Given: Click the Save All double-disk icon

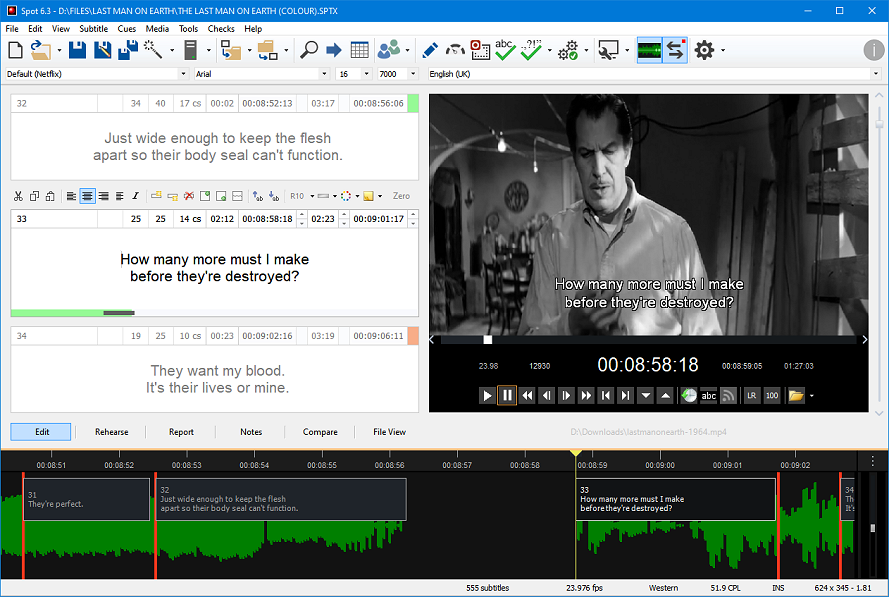Looking at the screenshot, I should [x=128, y=50].
